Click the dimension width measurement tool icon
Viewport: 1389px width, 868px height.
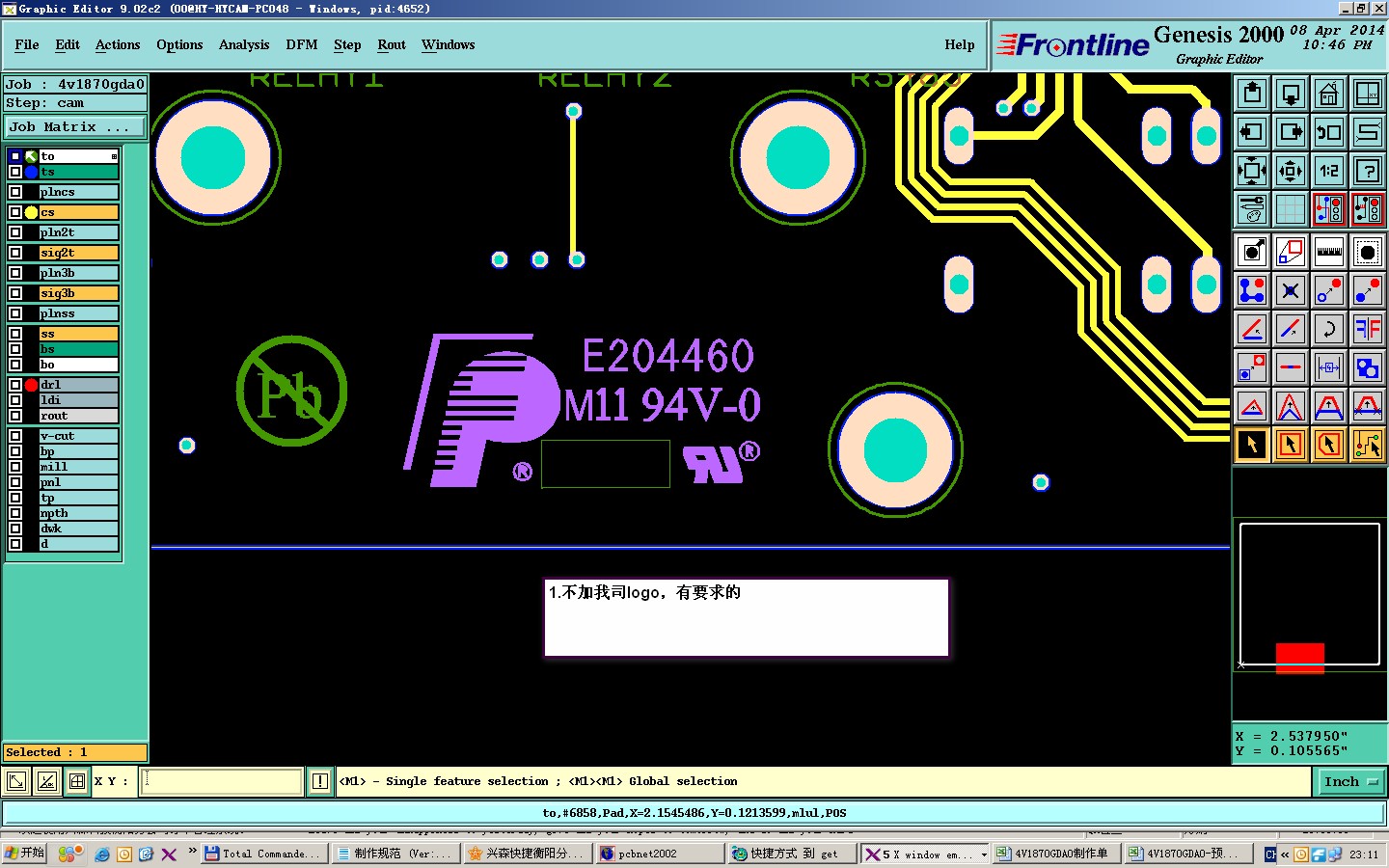(x=1329, y=367)
